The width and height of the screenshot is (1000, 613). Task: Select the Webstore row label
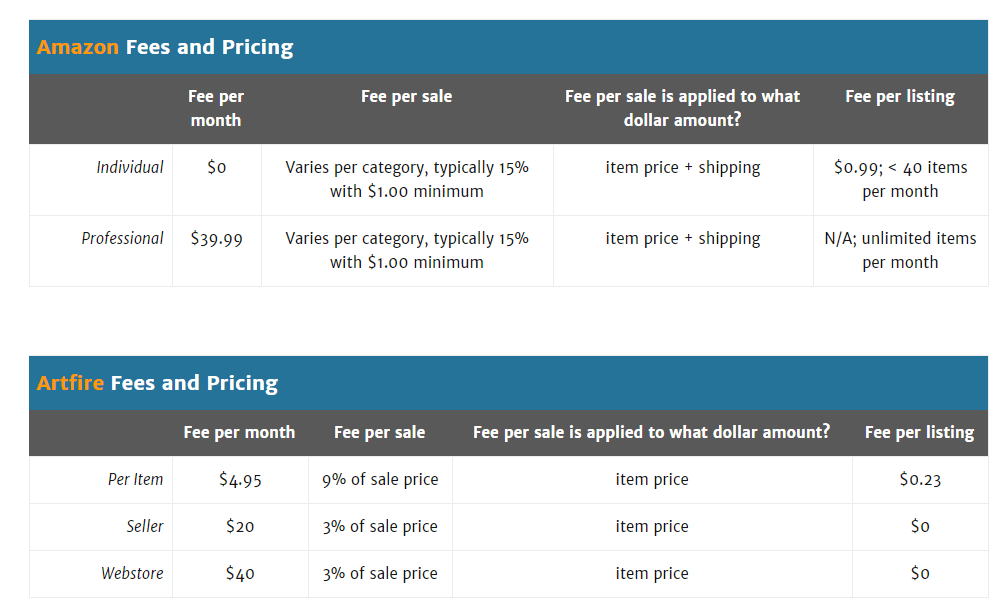(x=132, y=573)
